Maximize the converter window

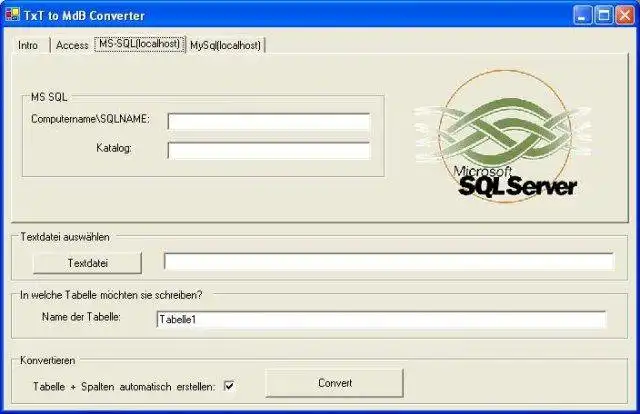coord(604,16)
